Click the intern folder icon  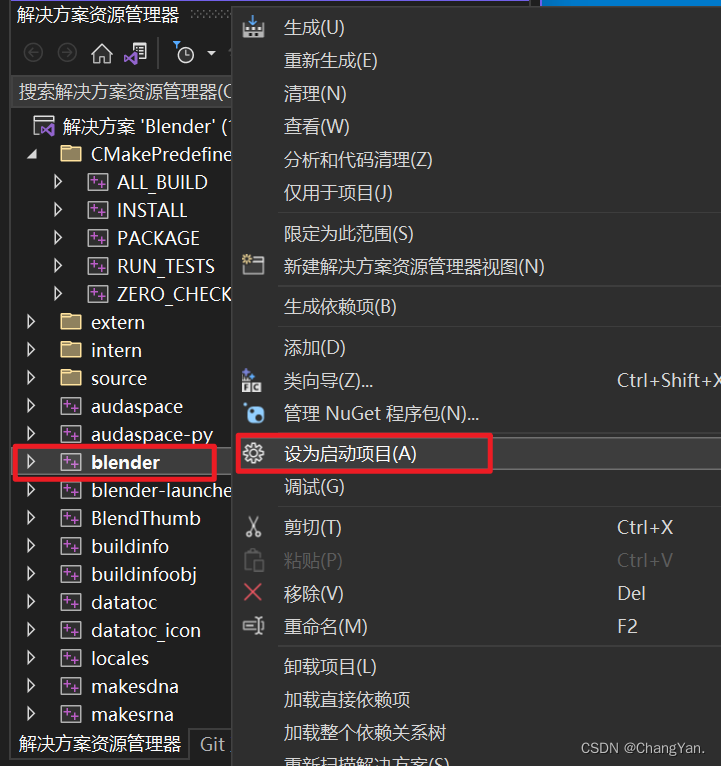pos(71,349)
